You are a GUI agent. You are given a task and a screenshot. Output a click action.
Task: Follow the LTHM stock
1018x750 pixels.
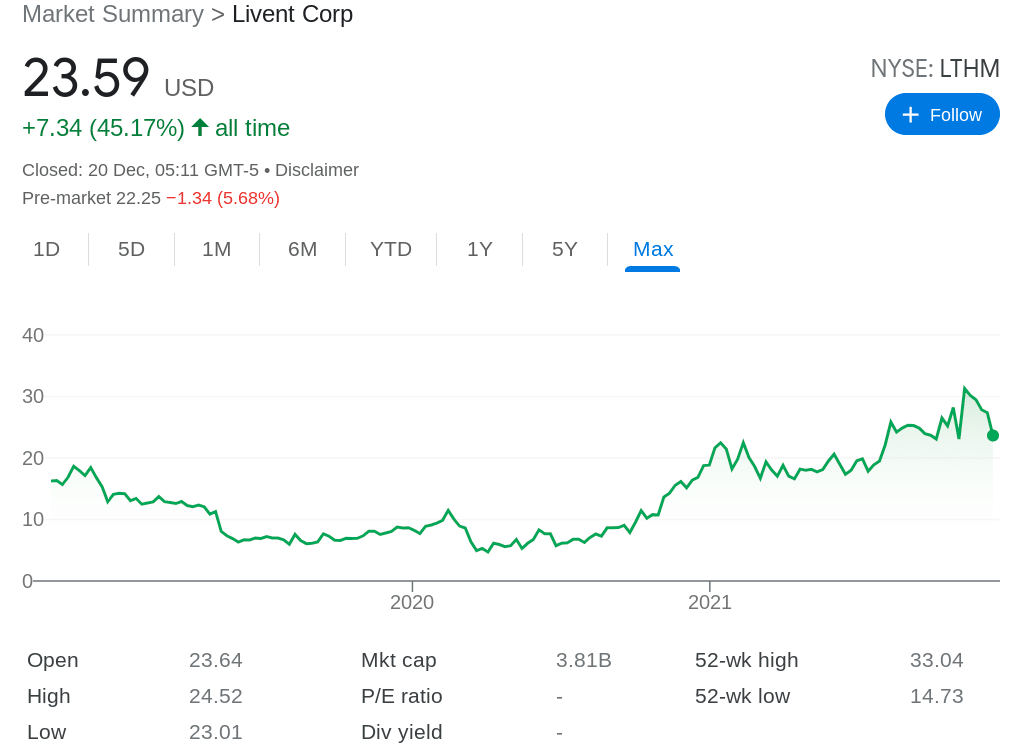pyautogui.click(x=942, y=114)
